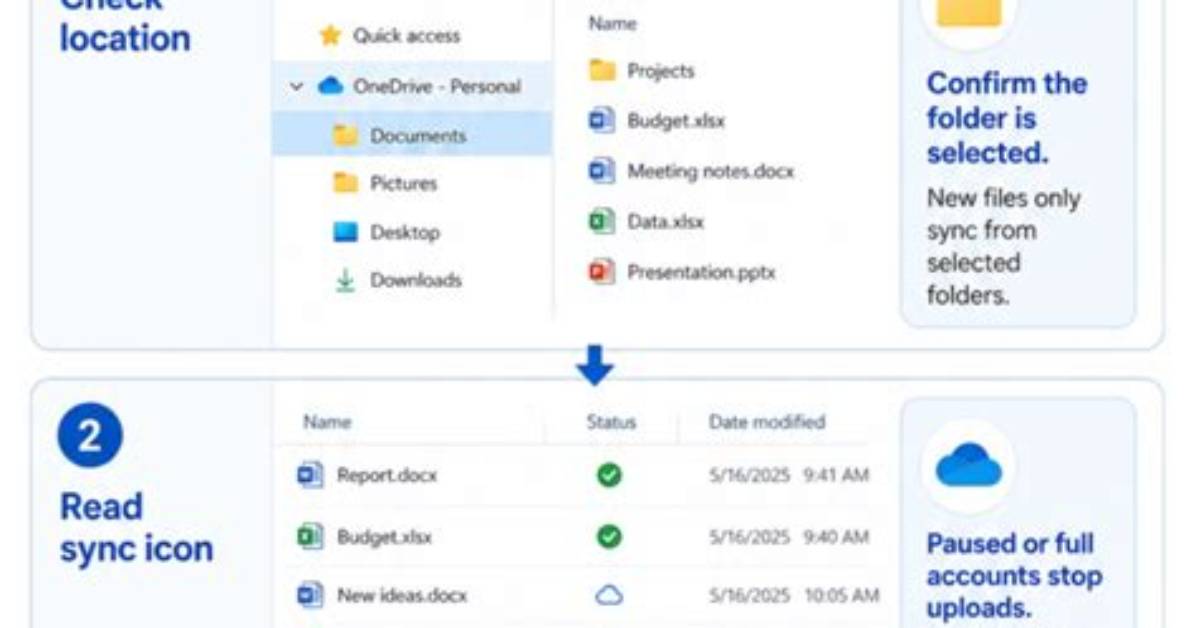Select the Documents folder in the sidebar
The width and height of the screenshot is (1196, 628).
[412, 135]
